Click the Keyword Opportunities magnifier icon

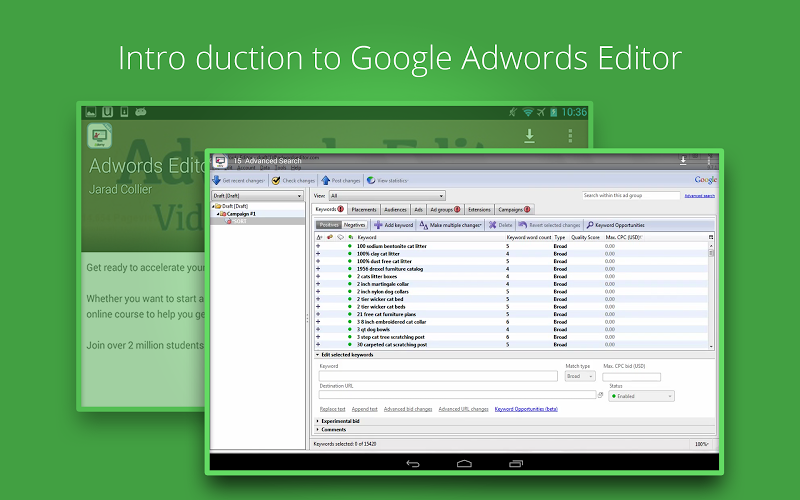[x=590, y=225]
